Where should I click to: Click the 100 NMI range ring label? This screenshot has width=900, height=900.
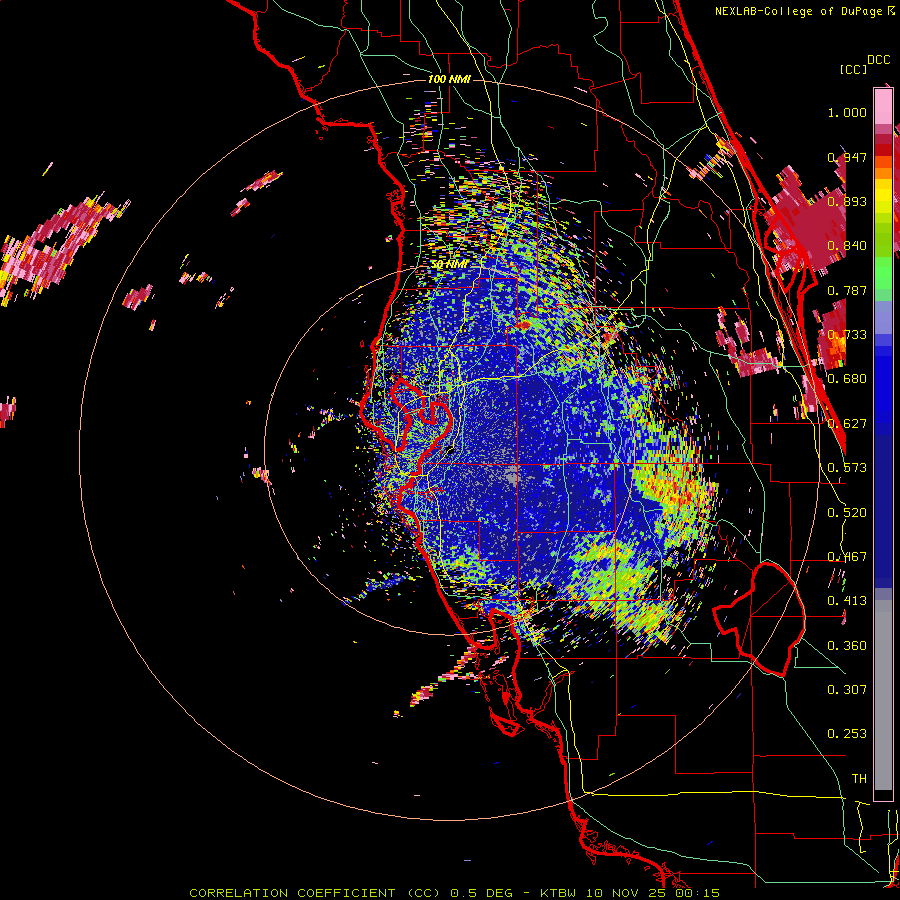click(x=449, y=79)
